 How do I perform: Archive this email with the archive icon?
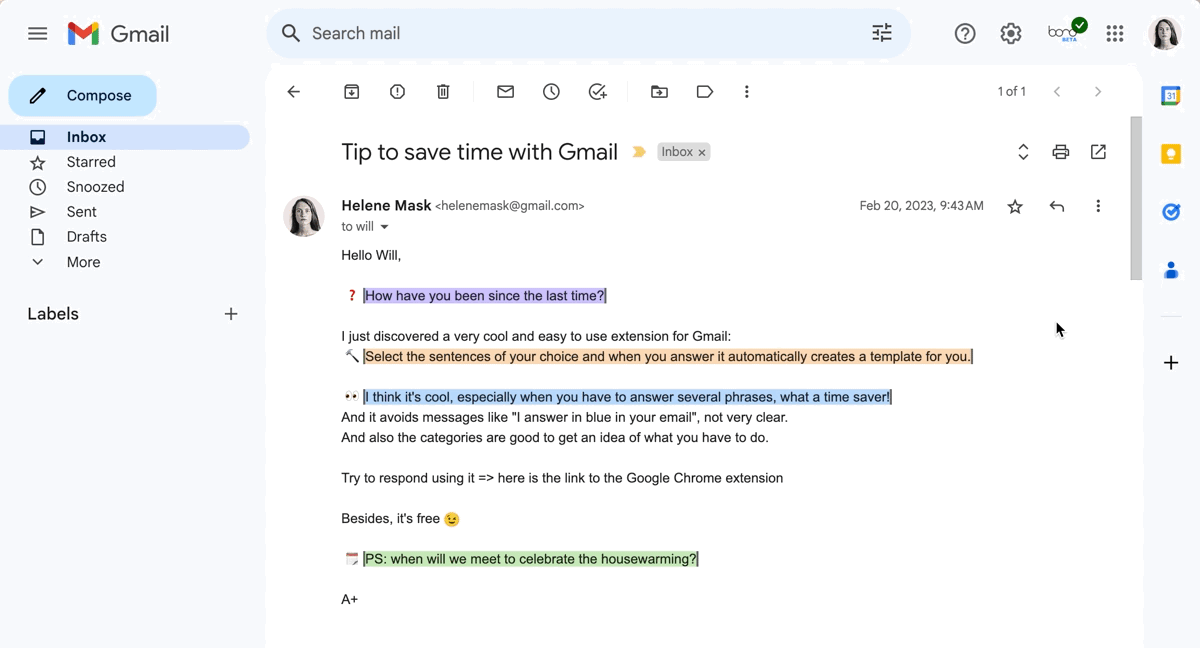click(352, 92)
